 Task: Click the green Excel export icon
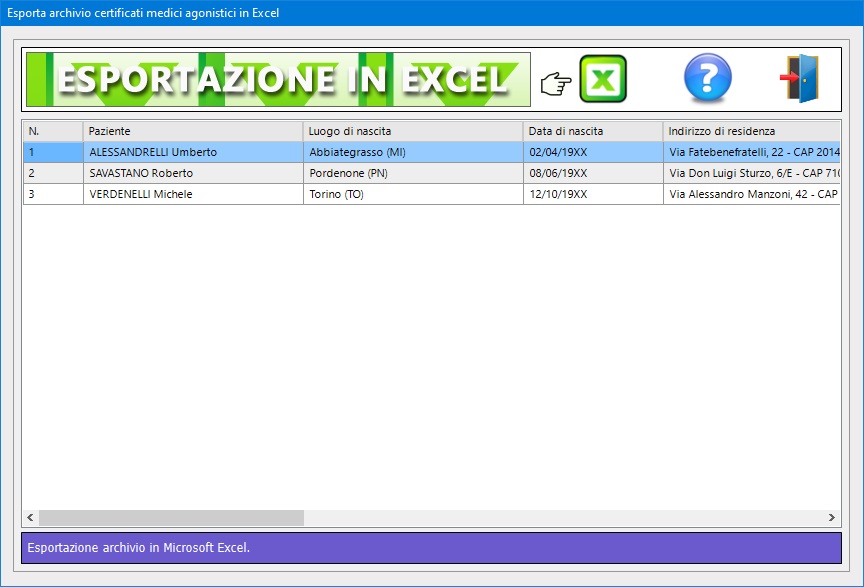click(x=603, y=79)
